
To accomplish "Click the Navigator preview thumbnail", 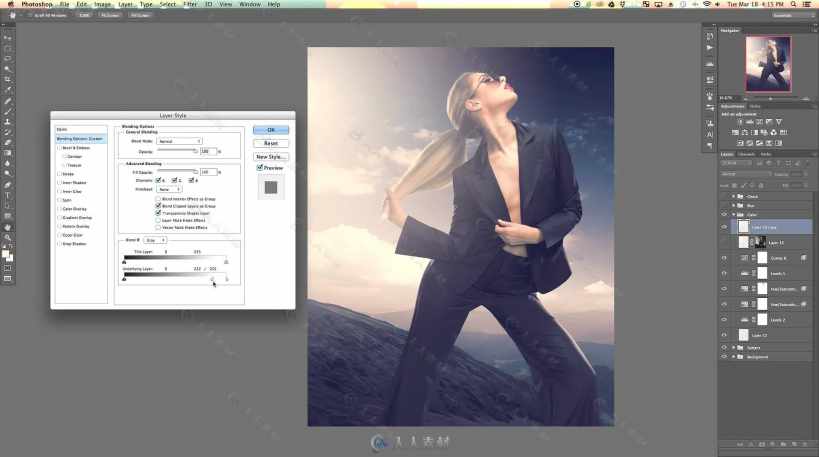I will (x=768, y=64).
